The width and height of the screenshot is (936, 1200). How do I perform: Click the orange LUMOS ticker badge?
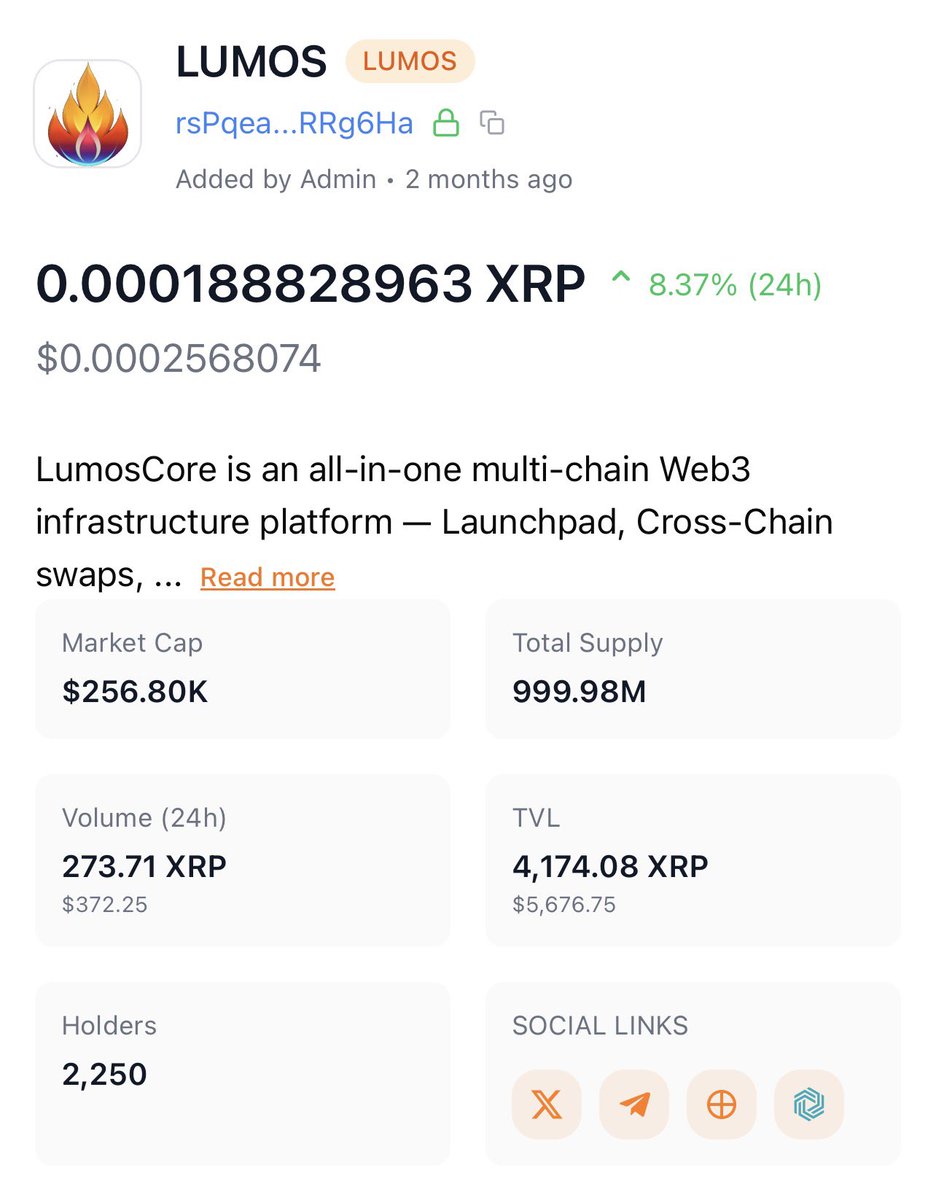tap(410, 62)
